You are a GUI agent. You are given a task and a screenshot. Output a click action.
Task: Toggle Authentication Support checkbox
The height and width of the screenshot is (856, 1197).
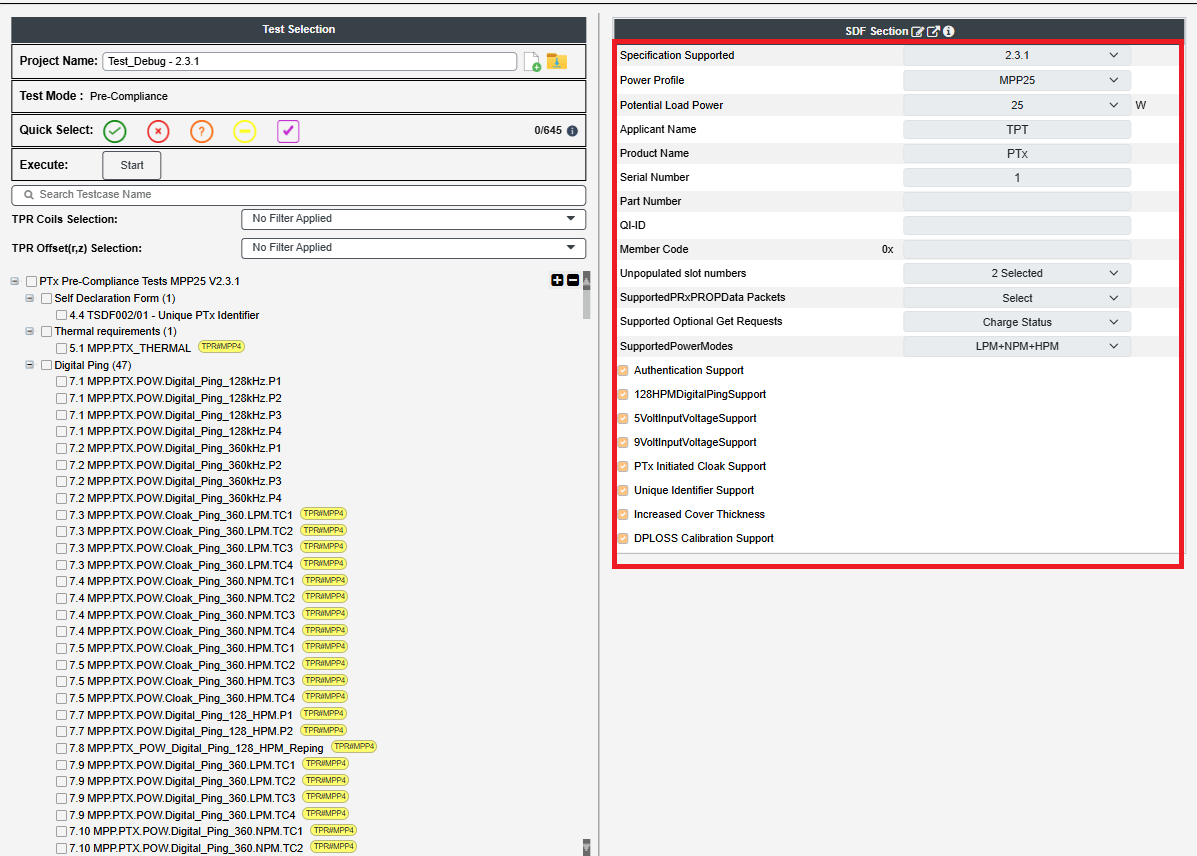click(x=623, y=370)
